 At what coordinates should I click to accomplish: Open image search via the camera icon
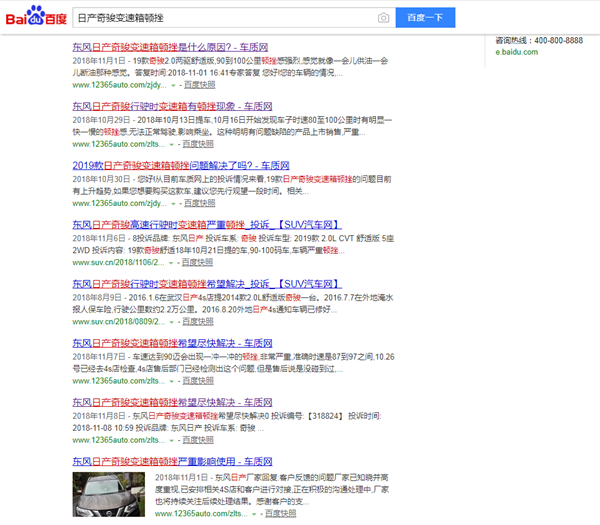coord(383,18)
